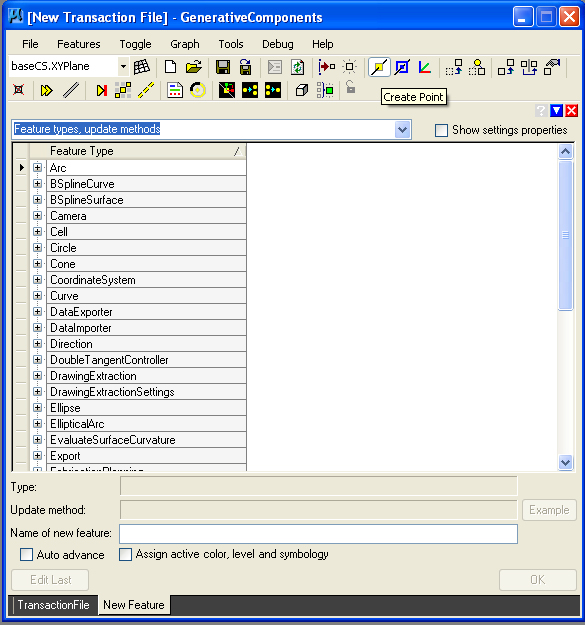585x625 pixels.
Task: Open the File menu
Action: 30,44
